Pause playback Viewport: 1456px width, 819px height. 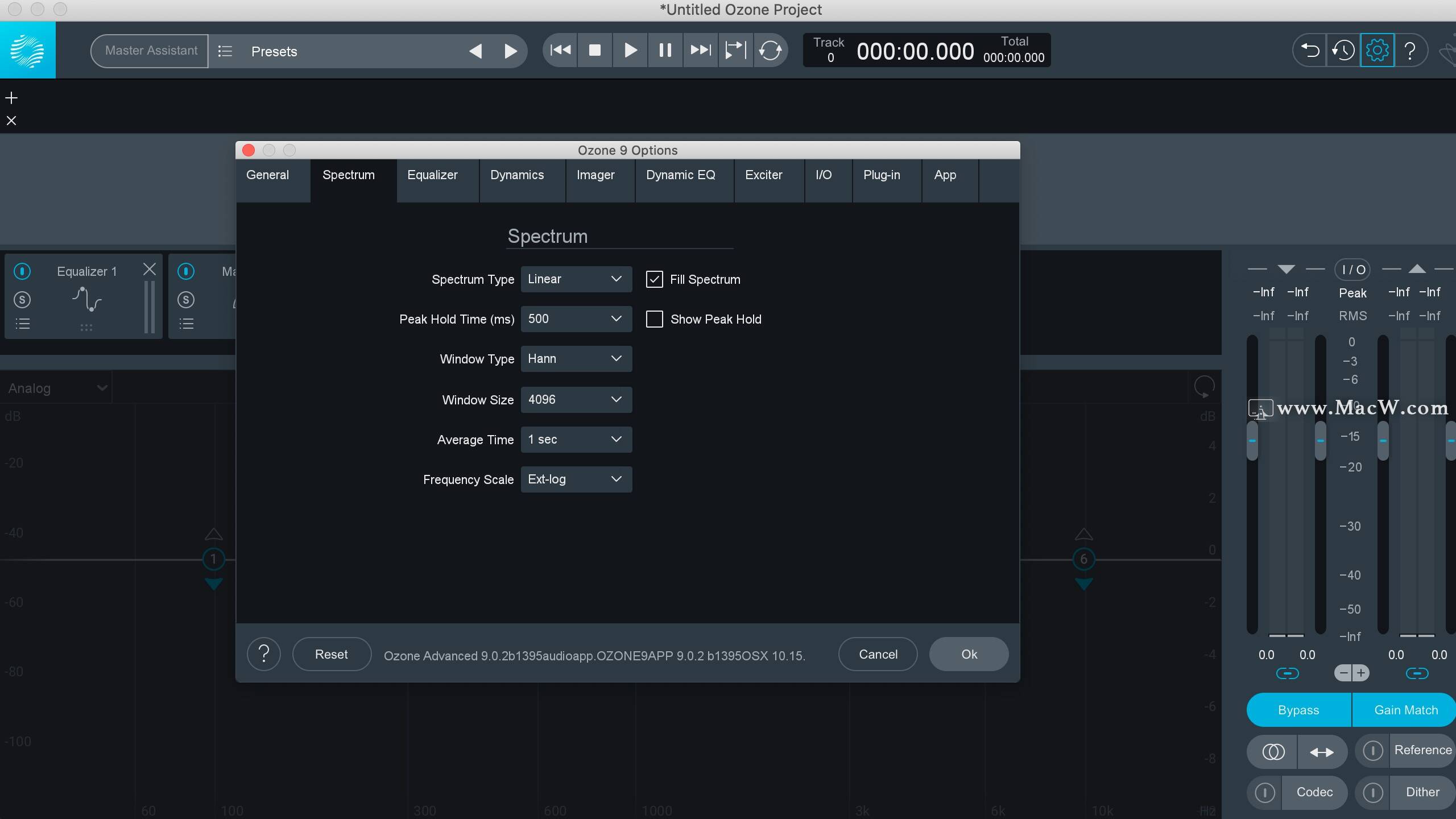[x=665, y=50]
